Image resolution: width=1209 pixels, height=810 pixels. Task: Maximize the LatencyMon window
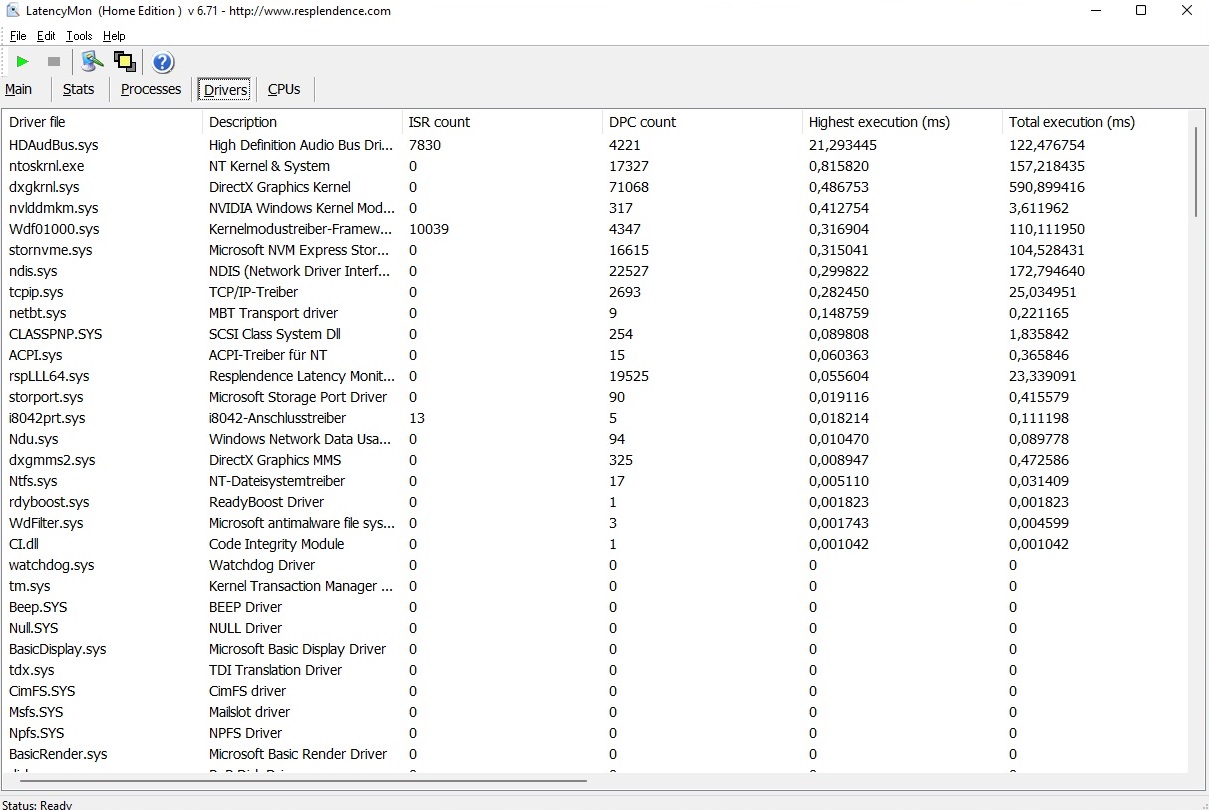[x=1141, y=11]
